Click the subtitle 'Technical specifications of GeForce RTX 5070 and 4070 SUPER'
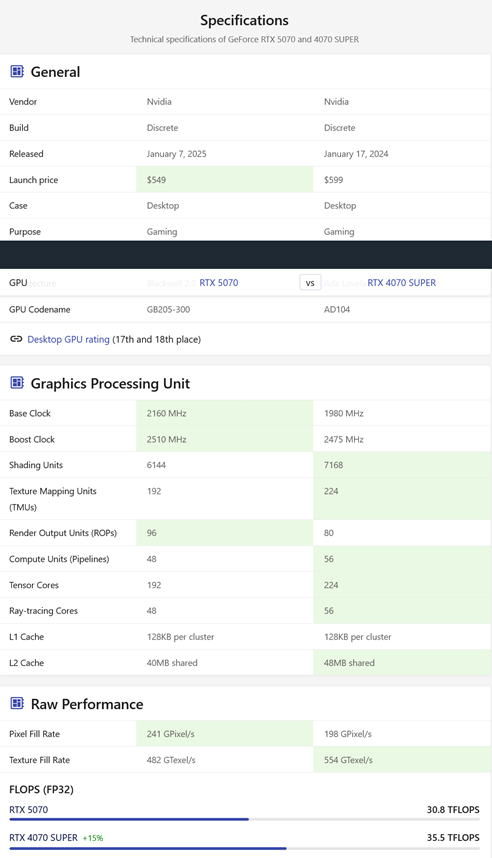Image resolution: width=492 pixels, height=858 pixels. 244,39
